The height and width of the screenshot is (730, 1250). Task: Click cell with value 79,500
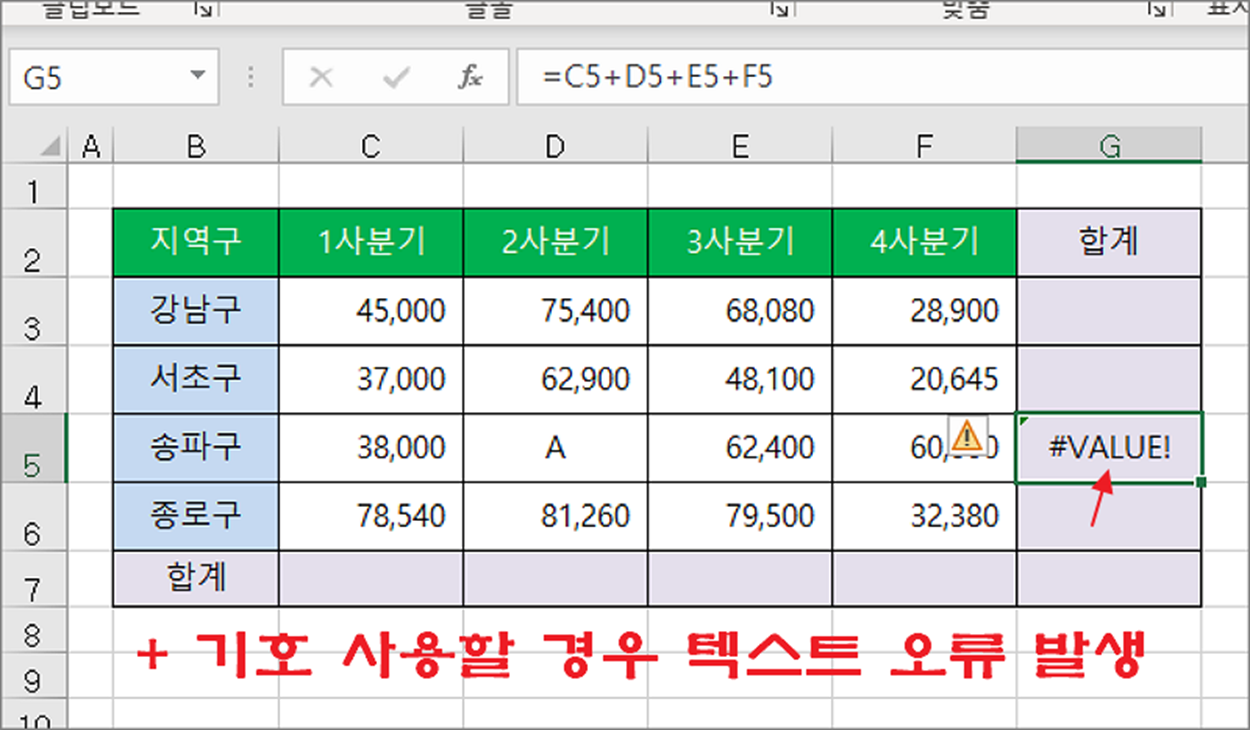coord(740,516)
